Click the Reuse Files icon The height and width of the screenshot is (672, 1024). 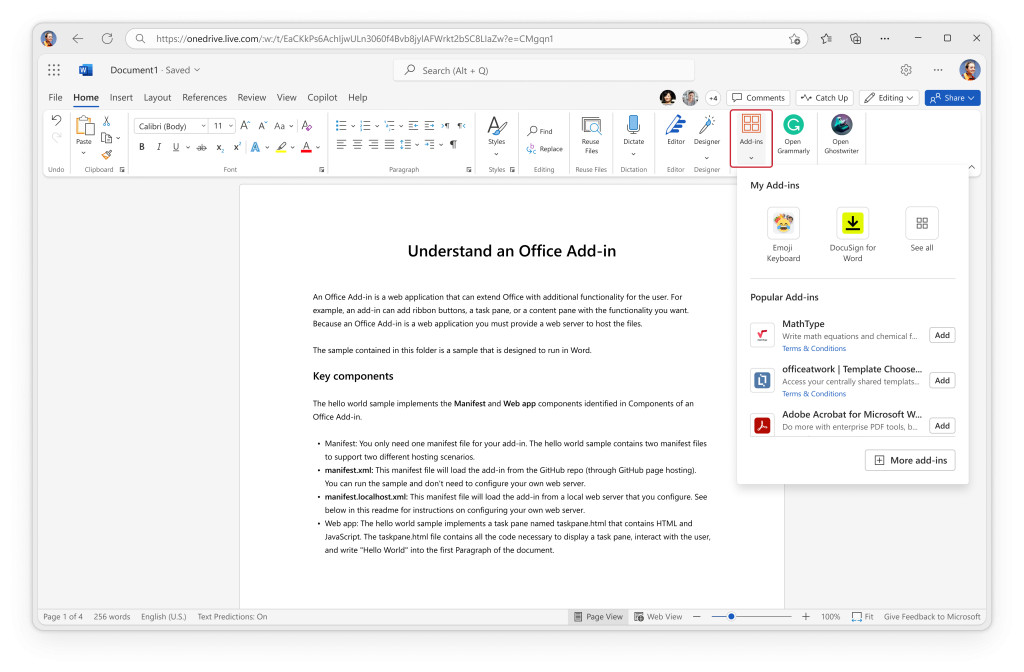590,133
